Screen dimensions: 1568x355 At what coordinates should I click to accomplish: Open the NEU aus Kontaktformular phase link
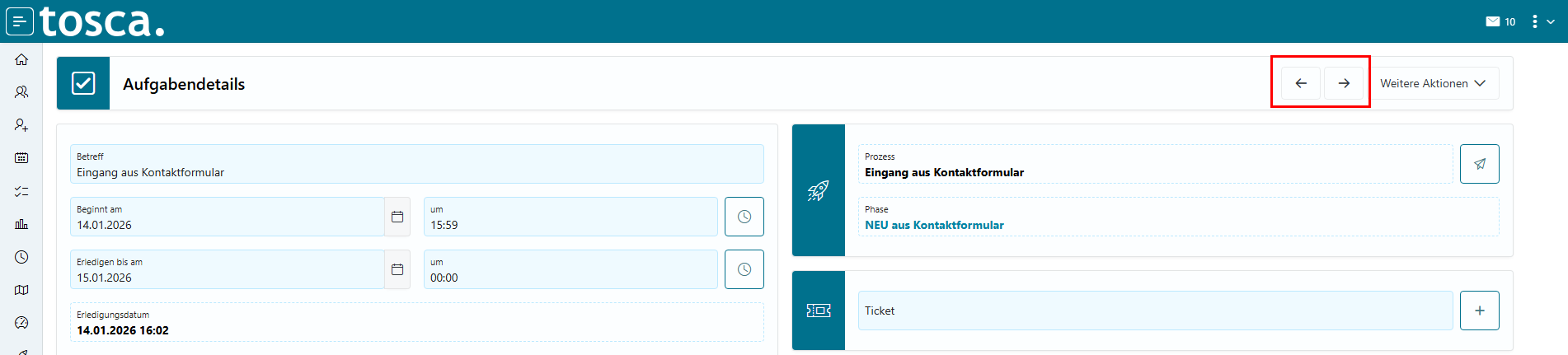point(934,225)
